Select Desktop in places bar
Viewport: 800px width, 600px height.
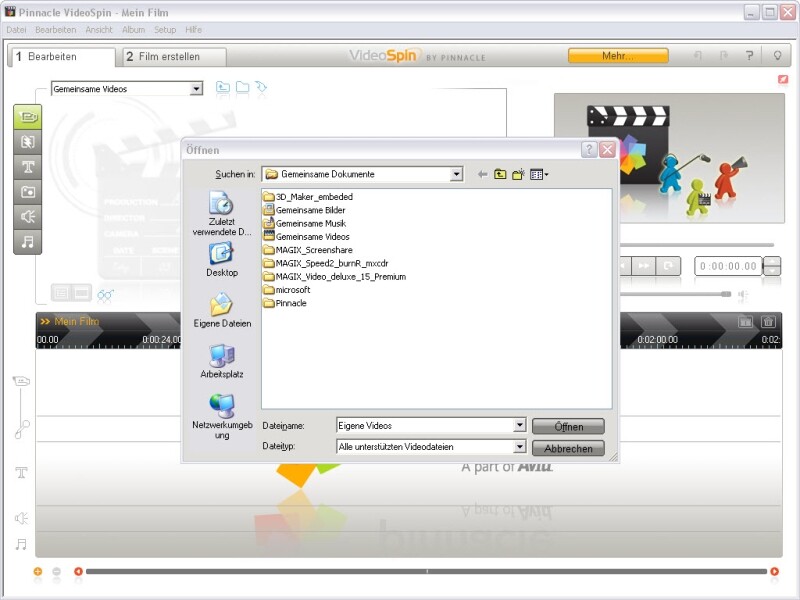222,260
